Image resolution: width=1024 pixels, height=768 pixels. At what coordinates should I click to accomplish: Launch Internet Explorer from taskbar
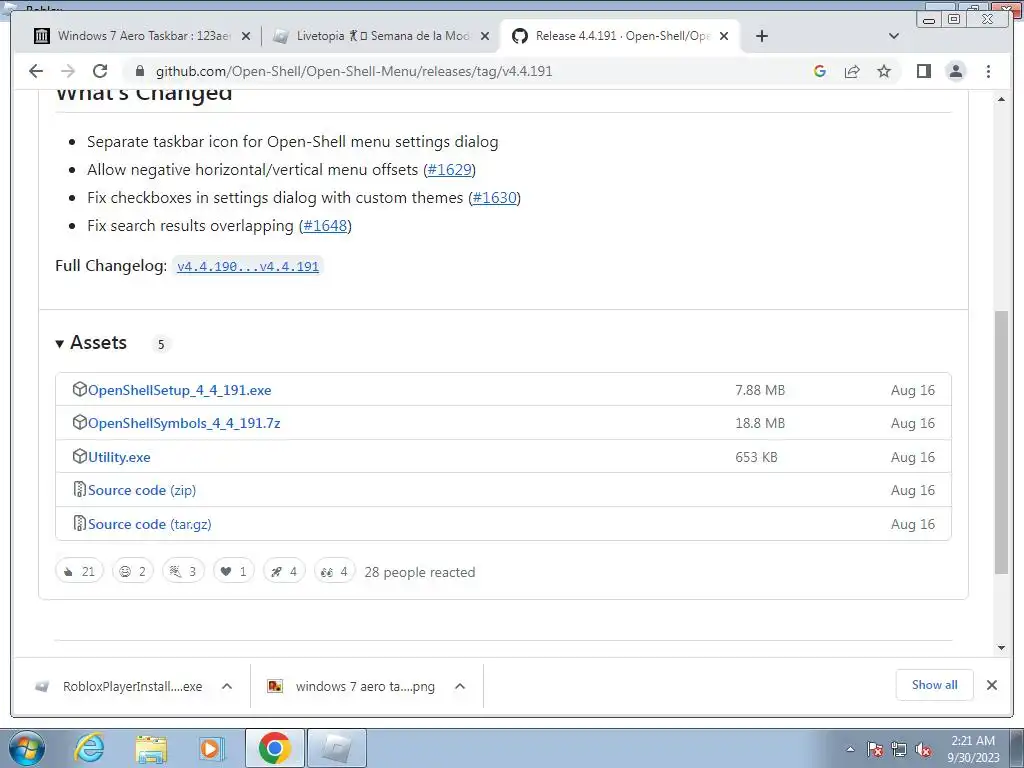tap(89, 748)
